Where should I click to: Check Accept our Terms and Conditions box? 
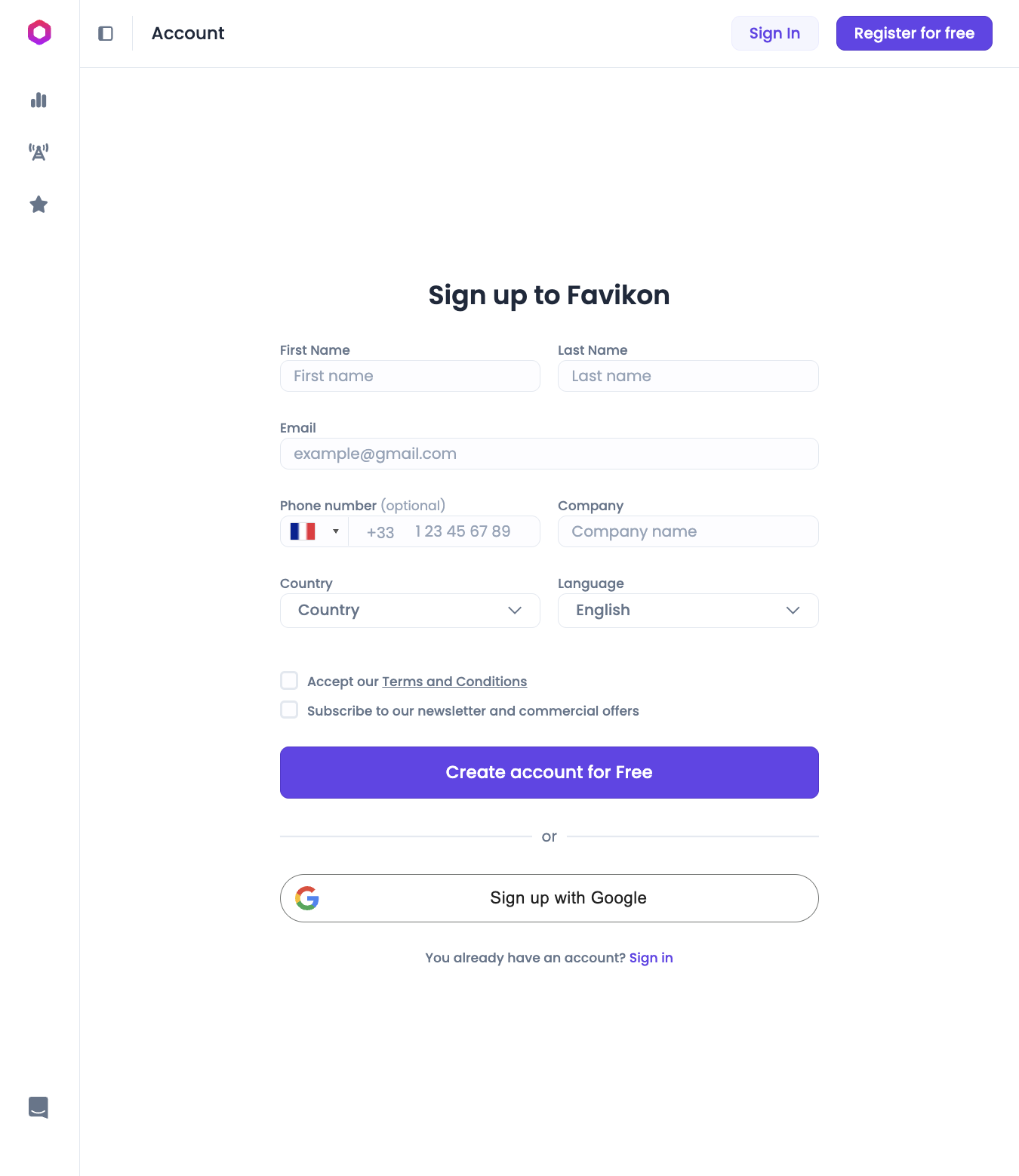pos(289,681)
